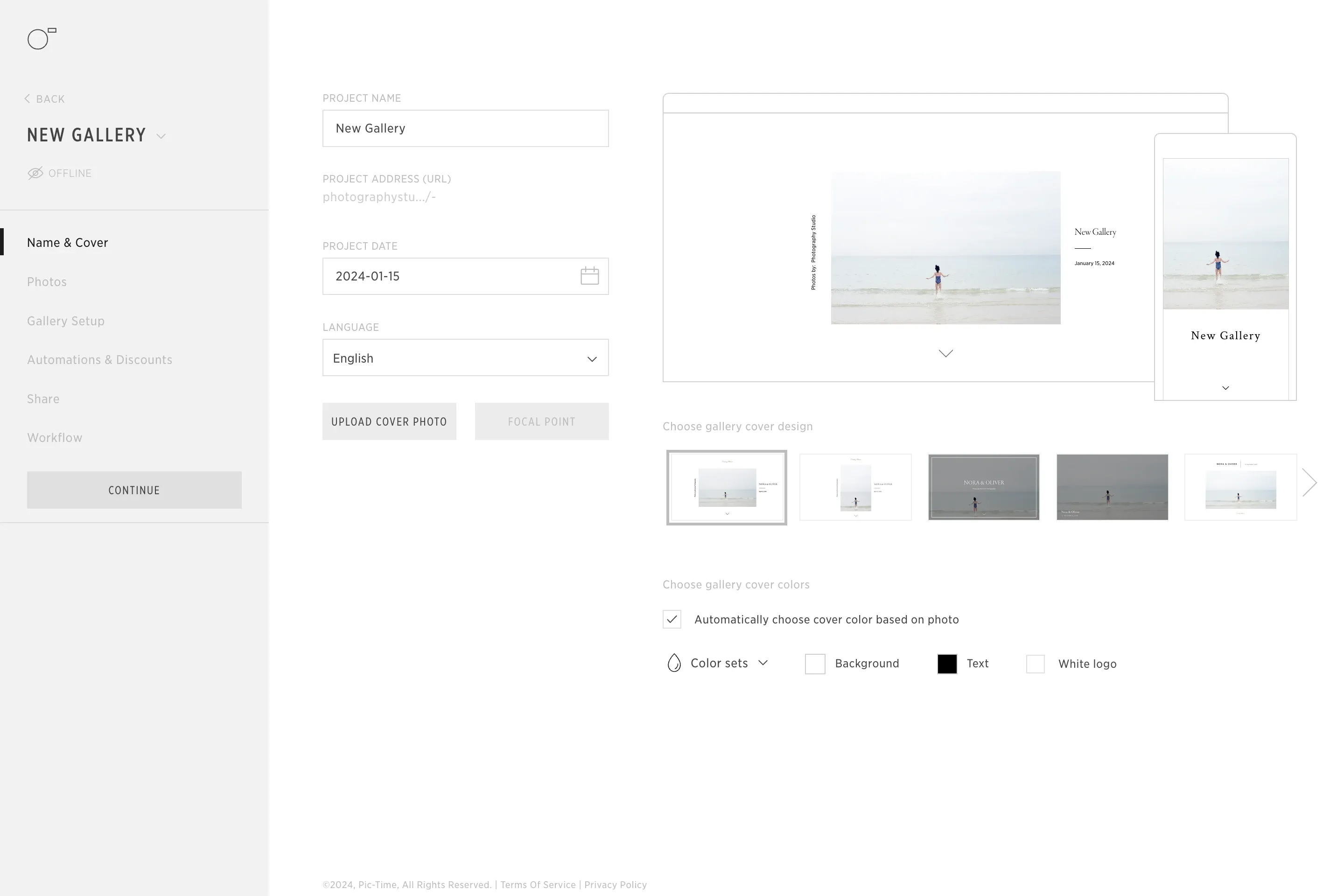Screen dimensions: 1344x896
Task: Click the down arrow on mobile cover preview
Action: [1225, 387]
